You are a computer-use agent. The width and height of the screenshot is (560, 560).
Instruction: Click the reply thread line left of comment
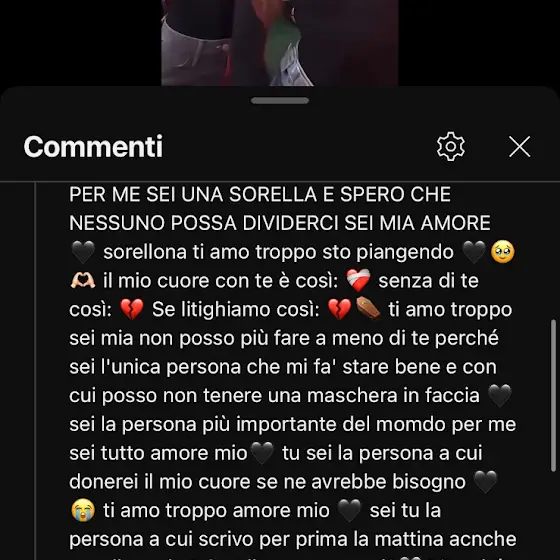[x=35, y=371]
